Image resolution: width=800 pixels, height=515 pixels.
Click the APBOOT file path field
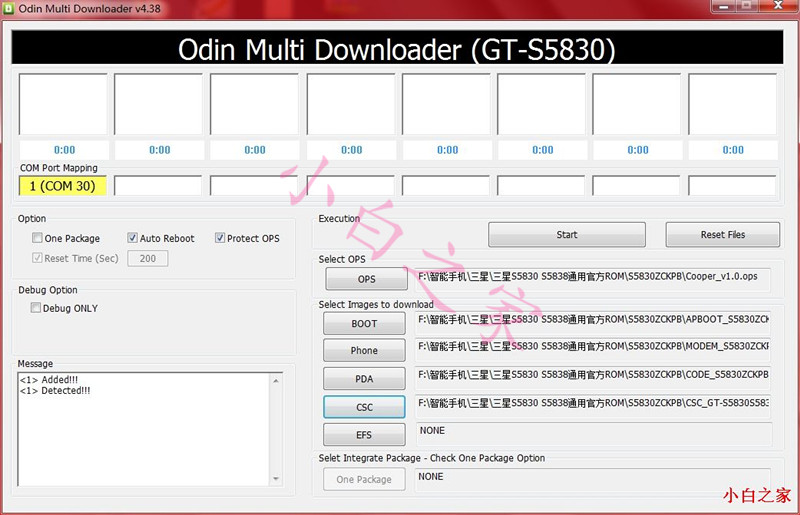[x=592, y=323]
